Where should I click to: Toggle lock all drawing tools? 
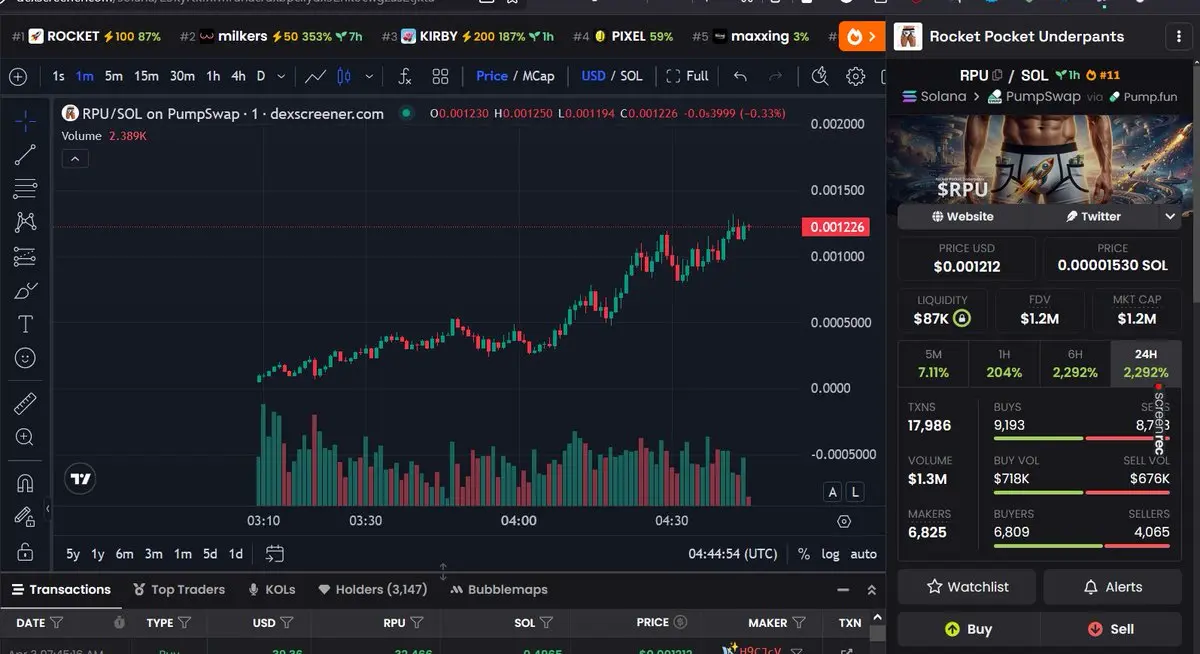point(26,551)
